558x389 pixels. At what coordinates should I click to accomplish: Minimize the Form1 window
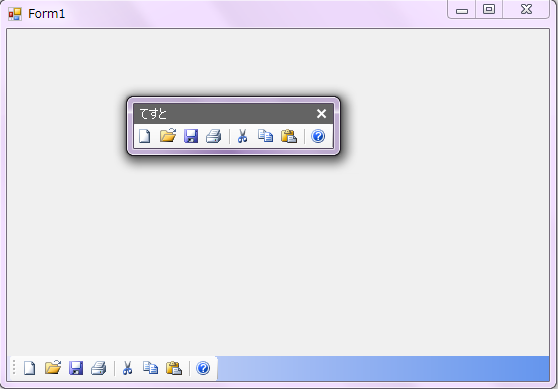[x=462, y=10]
